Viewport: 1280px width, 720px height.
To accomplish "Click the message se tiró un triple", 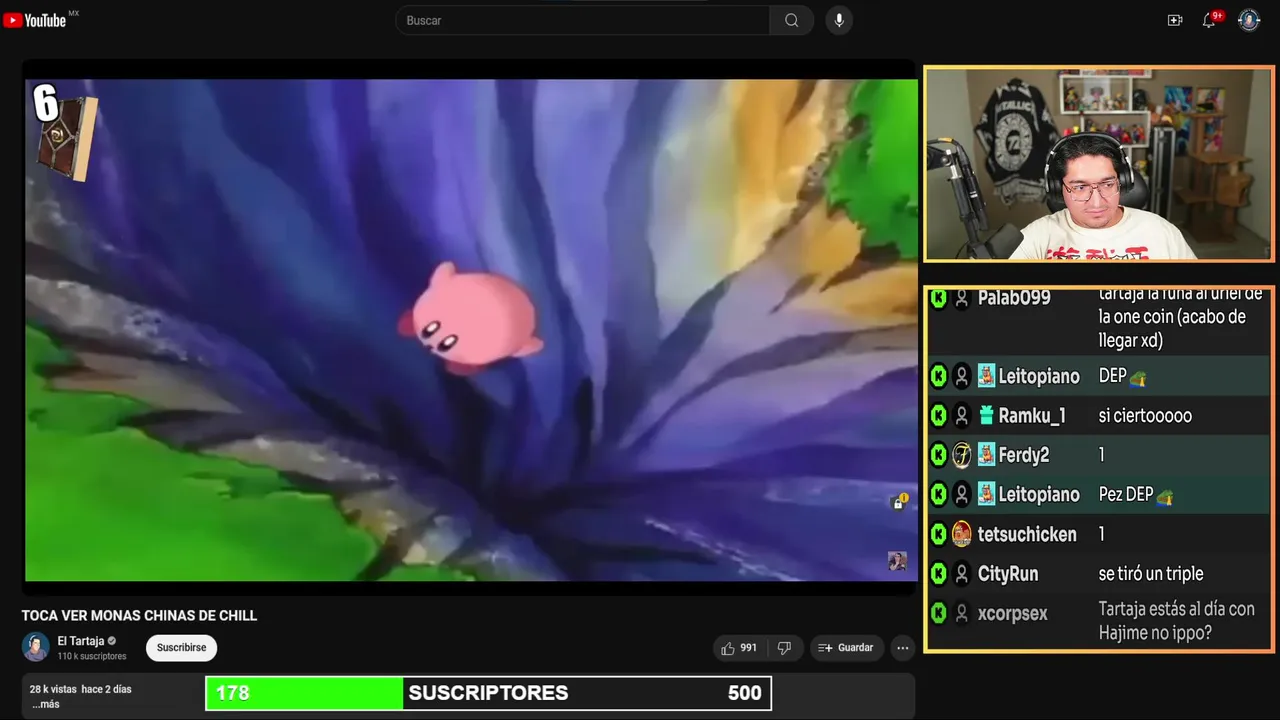I will pos(1151,574).
